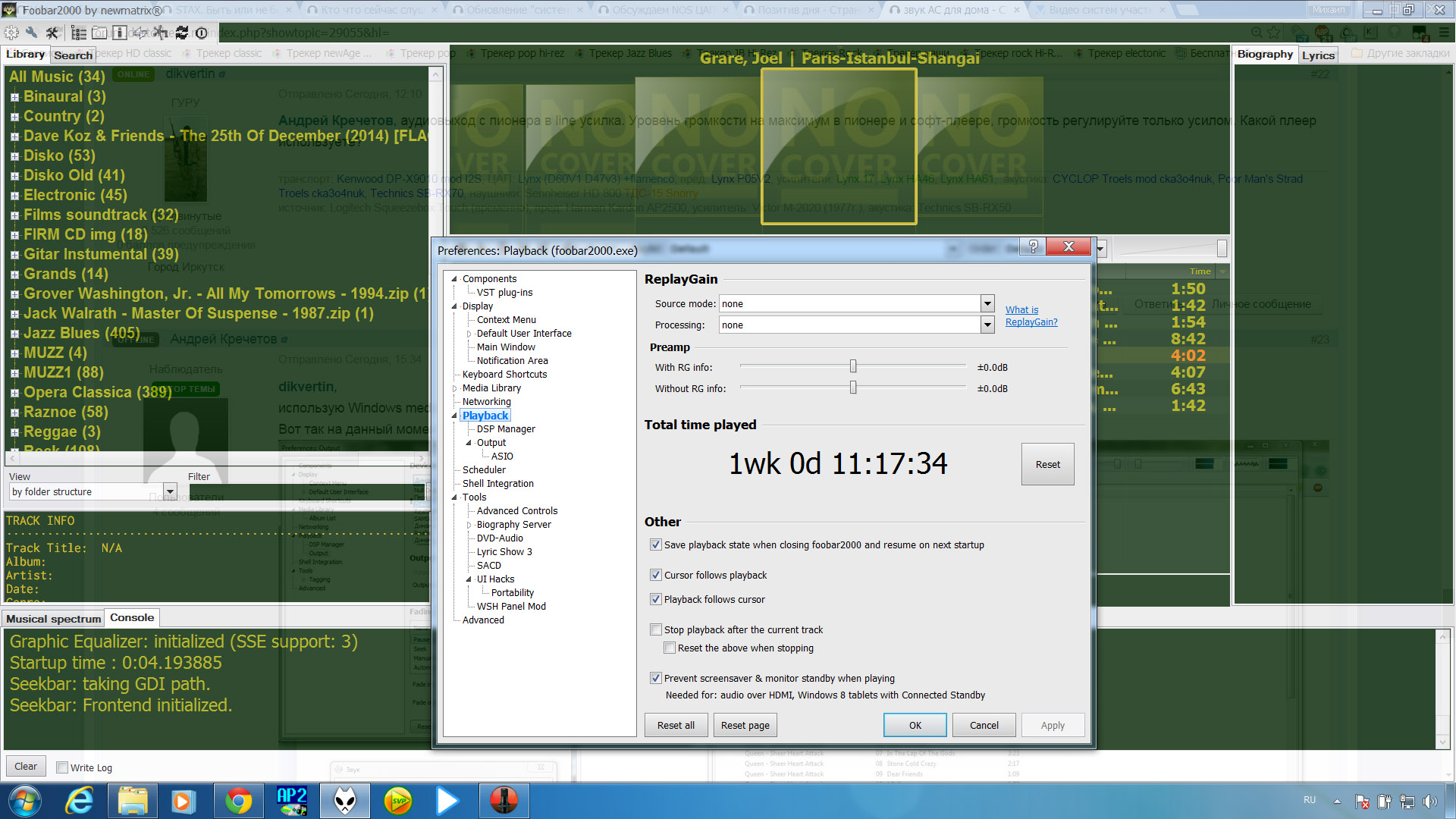
Task: Expand Biography Server tree node
Action: (469, 525)
